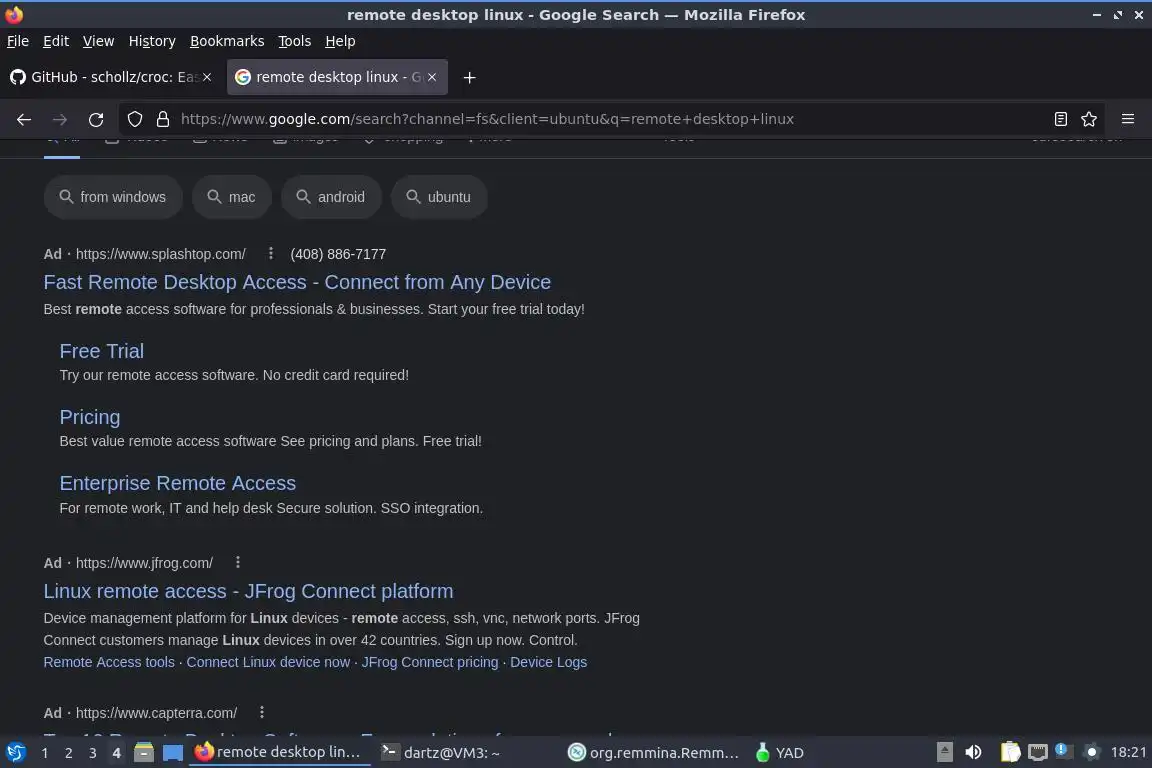Click the 18:21 clock in taskbar
Image resolution: width=1152 pixels, height=768 pixels.
coord(1128,752)
